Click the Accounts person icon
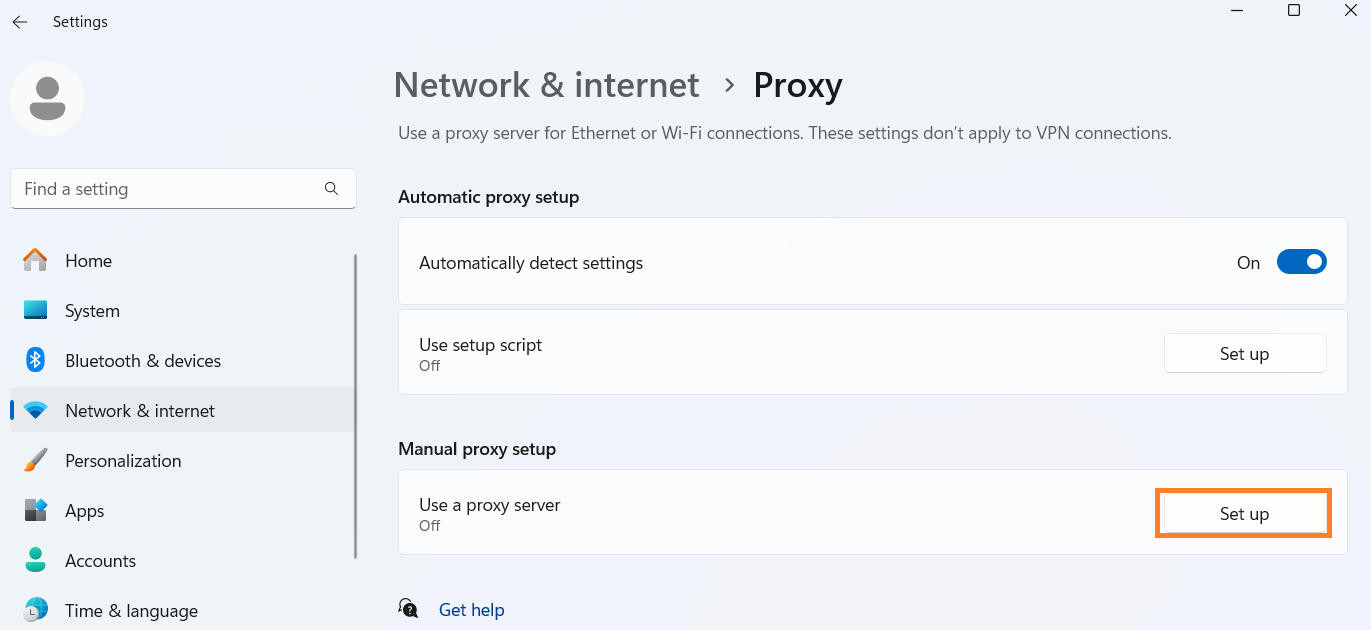The width and height of the screenshot is (1371, 630). point(35,561)
